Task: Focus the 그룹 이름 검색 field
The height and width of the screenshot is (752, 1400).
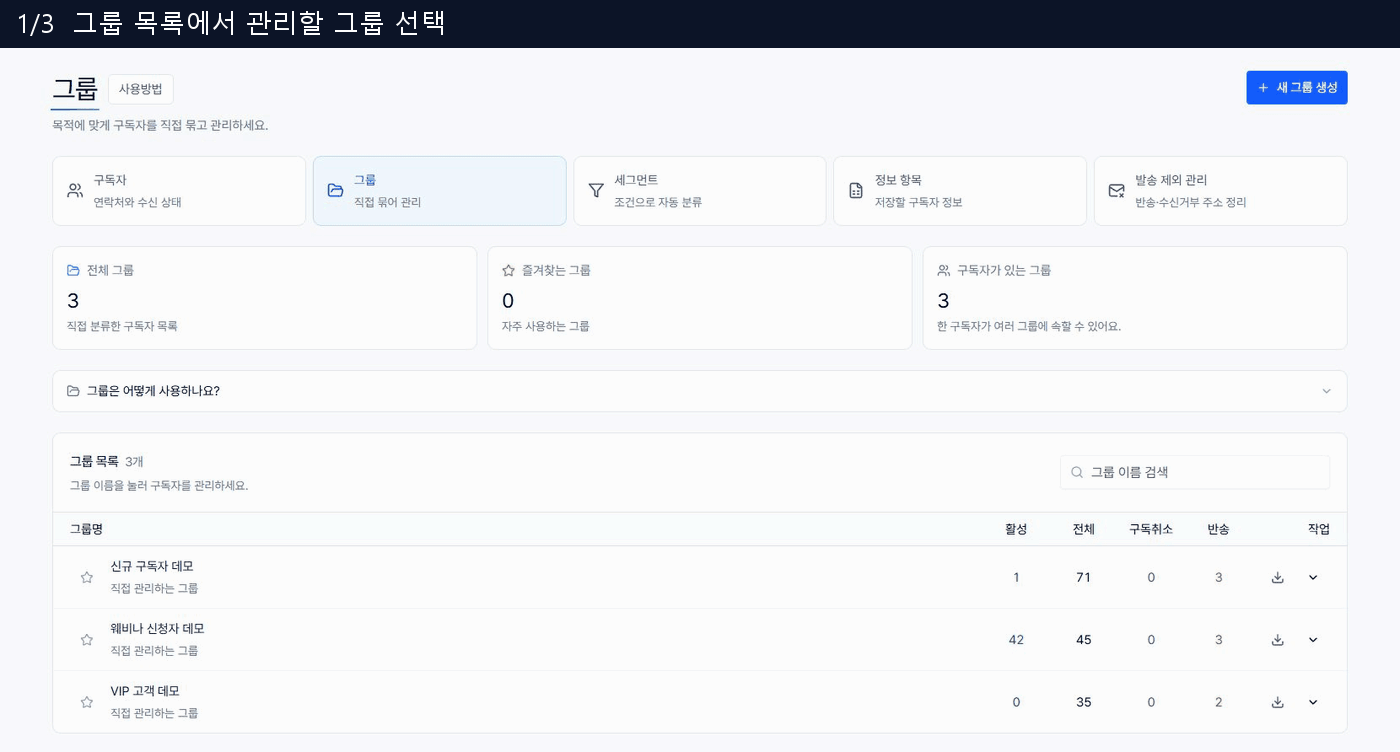Action: [x=1195, y=472]
